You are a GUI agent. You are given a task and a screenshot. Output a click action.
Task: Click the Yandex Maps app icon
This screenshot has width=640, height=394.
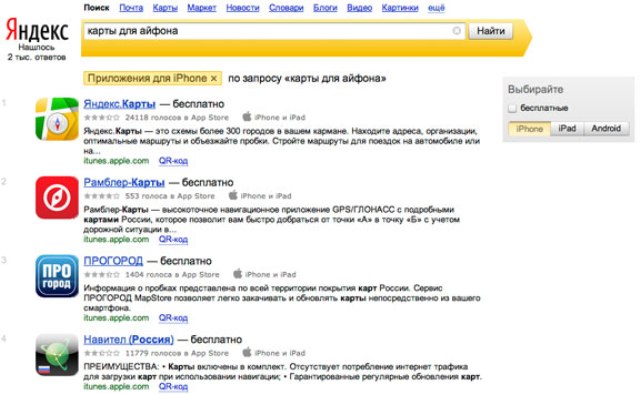tap(57, 119)
